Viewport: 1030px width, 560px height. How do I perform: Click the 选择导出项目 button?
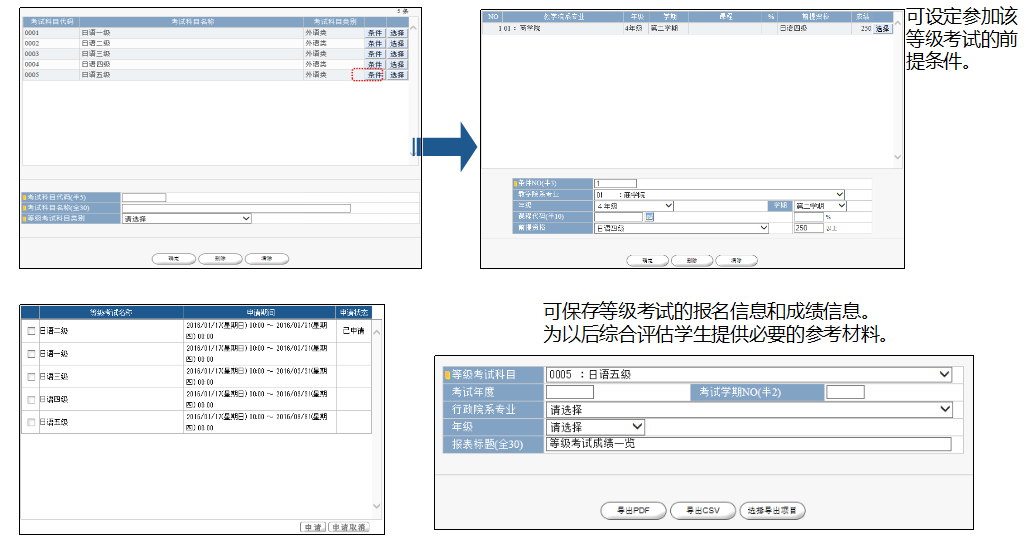pyautogui.click(x=774, y=511)
